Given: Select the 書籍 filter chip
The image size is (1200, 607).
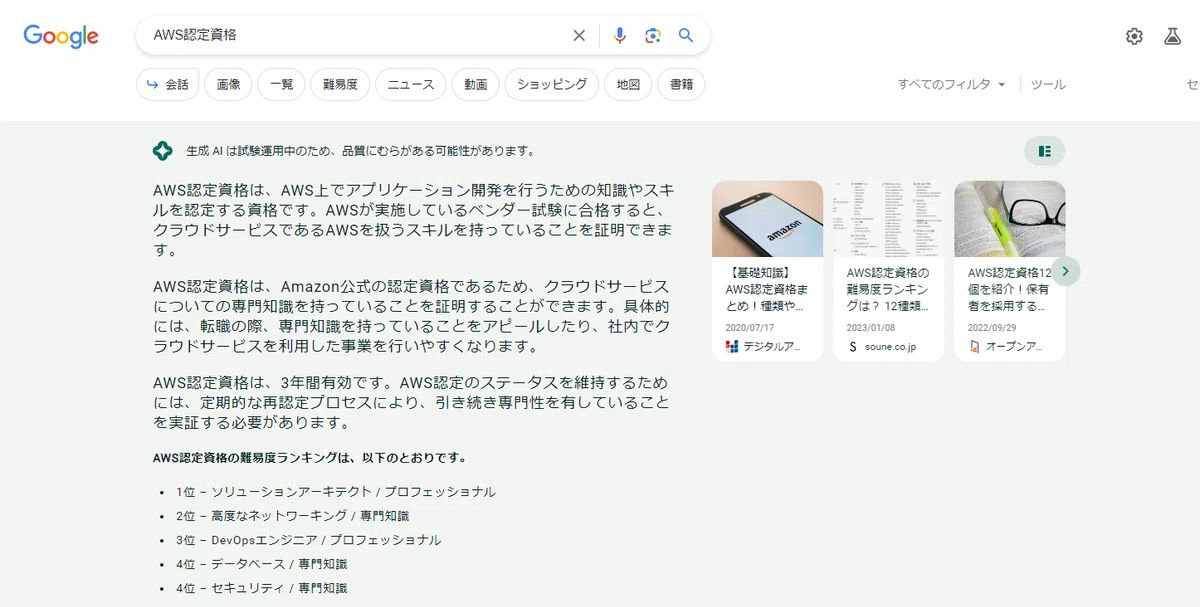Looking at the screenshot, I should pos(681,85).
